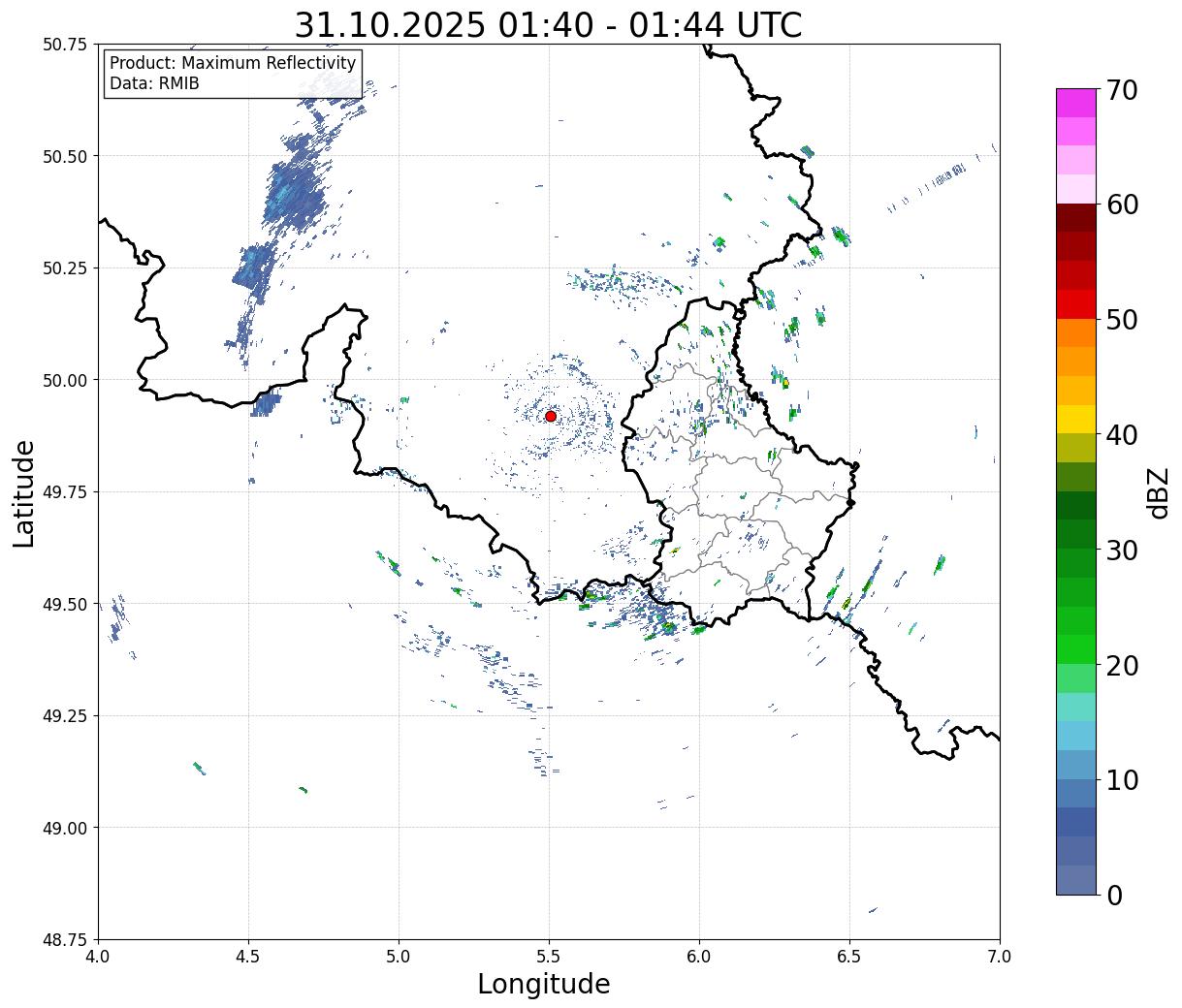This screenshot has width=1182, height=1008.
Task: Click the red radar location marker
Action: click(551, 416)
